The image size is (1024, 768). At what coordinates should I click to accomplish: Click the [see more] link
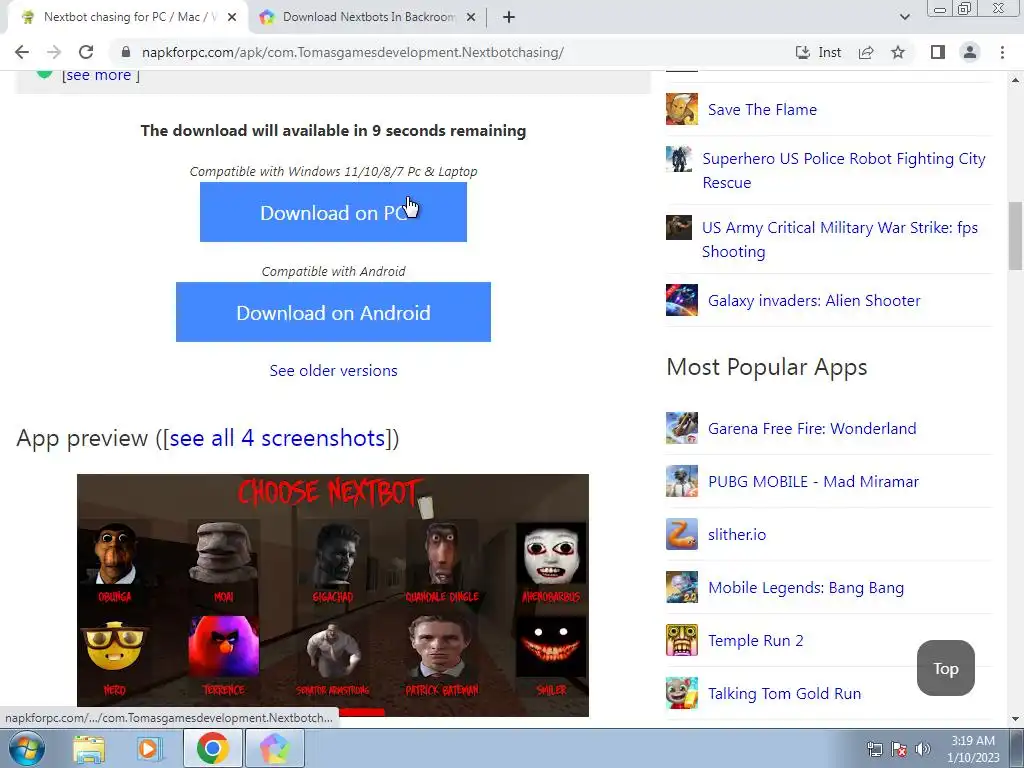[101, 75]
